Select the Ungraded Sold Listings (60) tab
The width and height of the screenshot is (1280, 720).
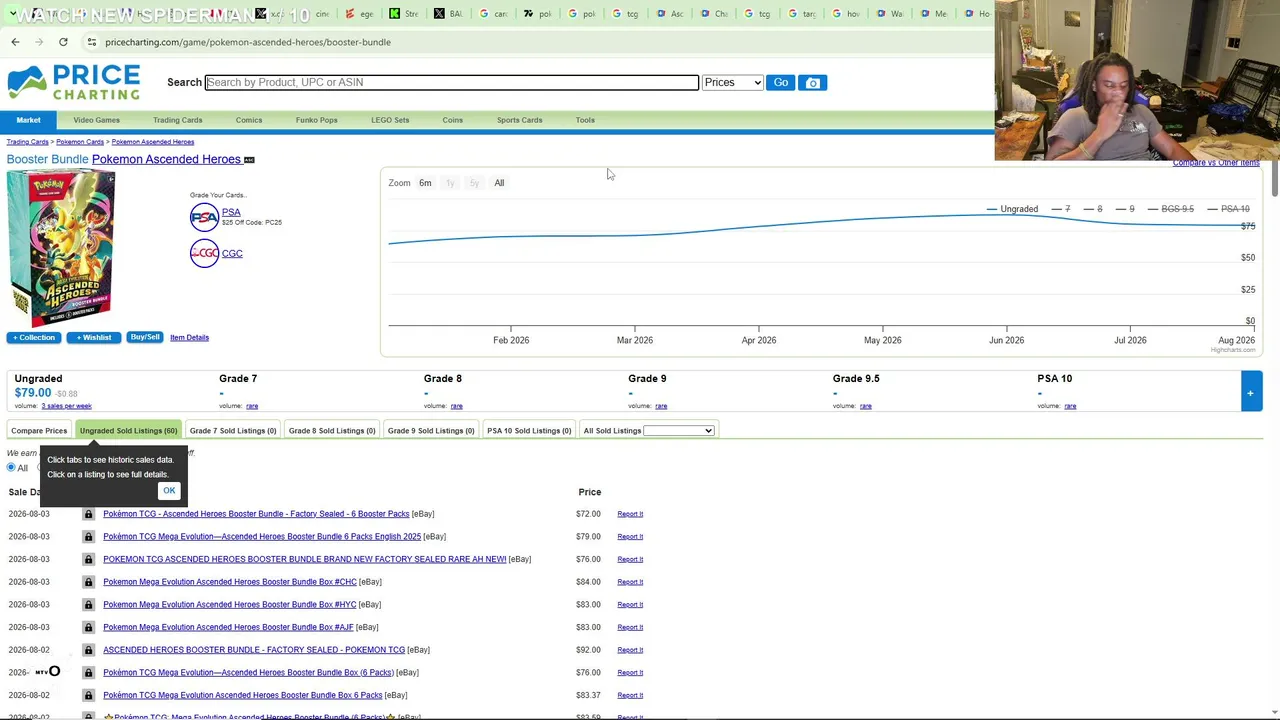click(128, 431)
